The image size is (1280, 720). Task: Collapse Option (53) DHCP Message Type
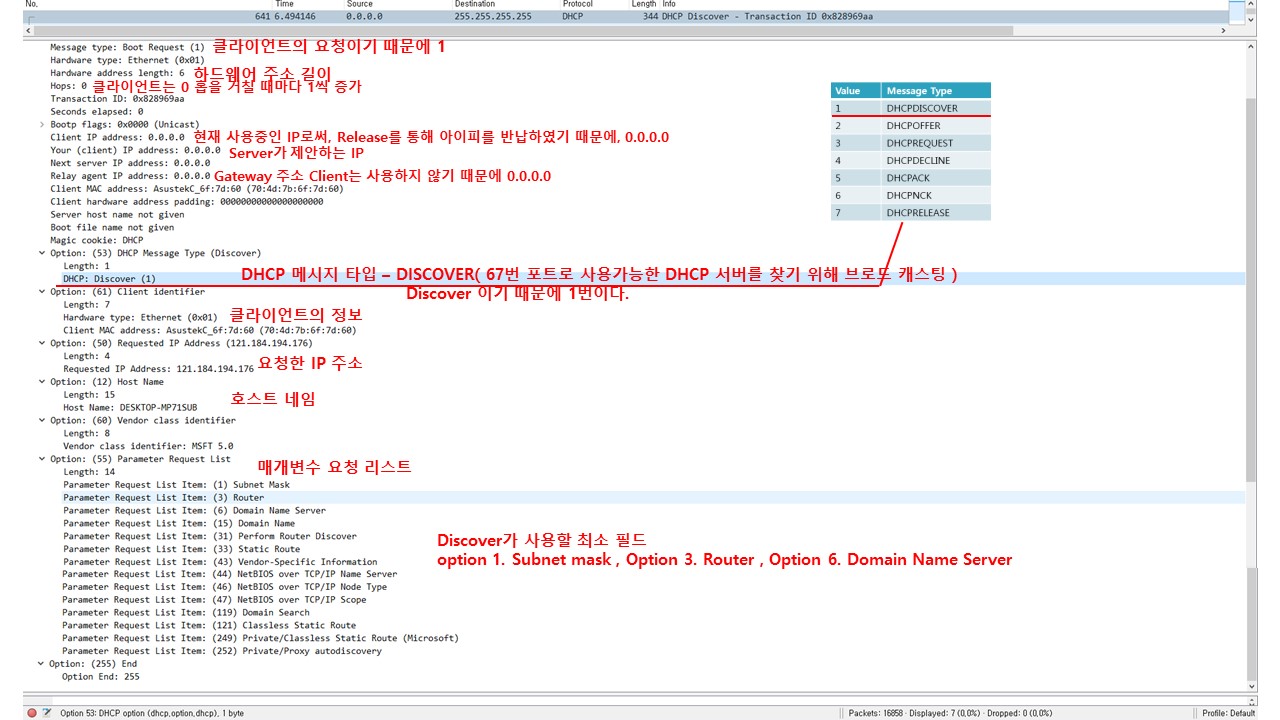point(41,254)
